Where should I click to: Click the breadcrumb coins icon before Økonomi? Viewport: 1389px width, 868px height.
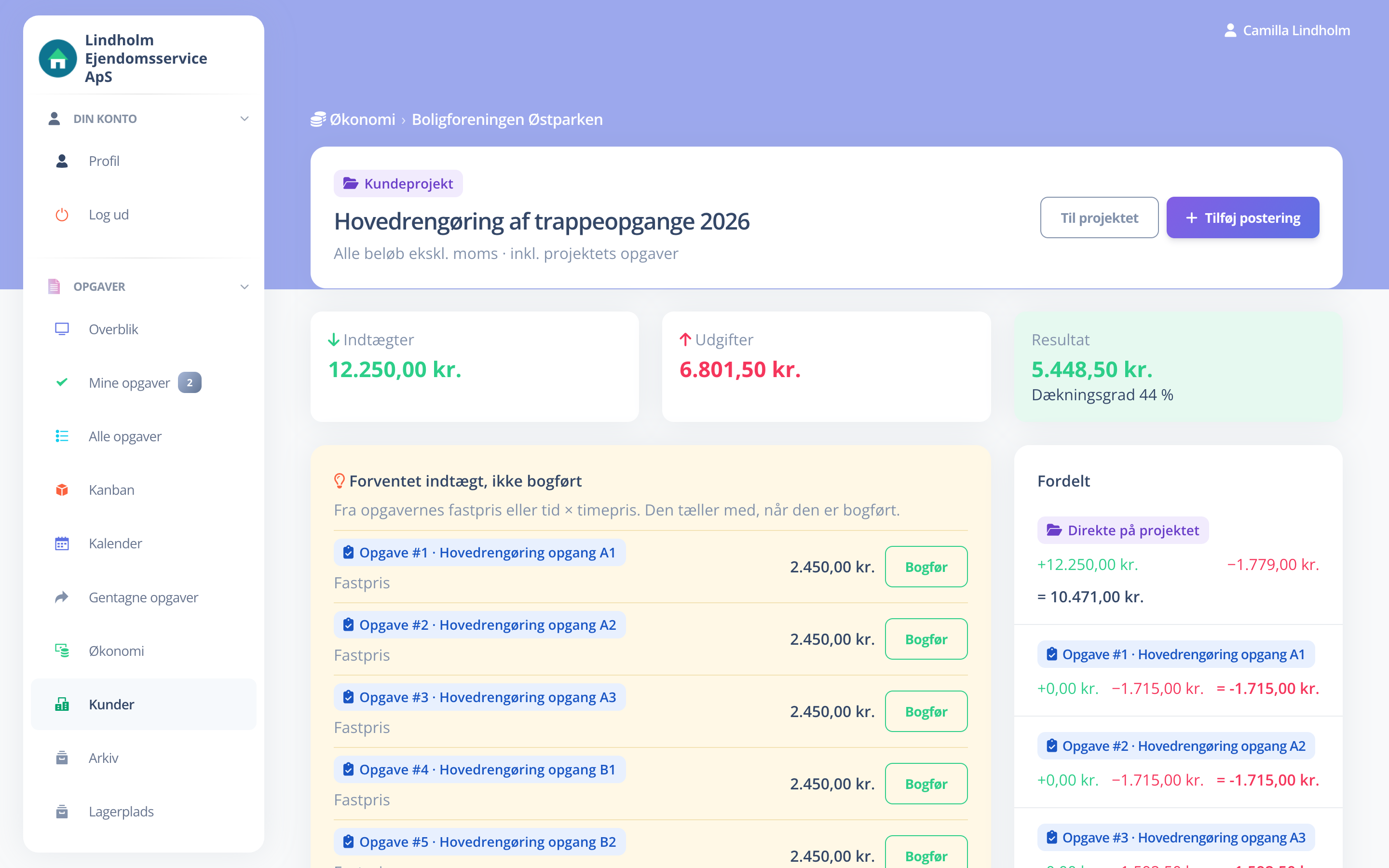point(318,120)
